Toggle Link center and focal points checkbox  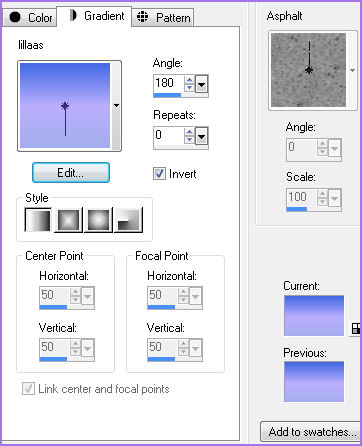click(28, 389)
